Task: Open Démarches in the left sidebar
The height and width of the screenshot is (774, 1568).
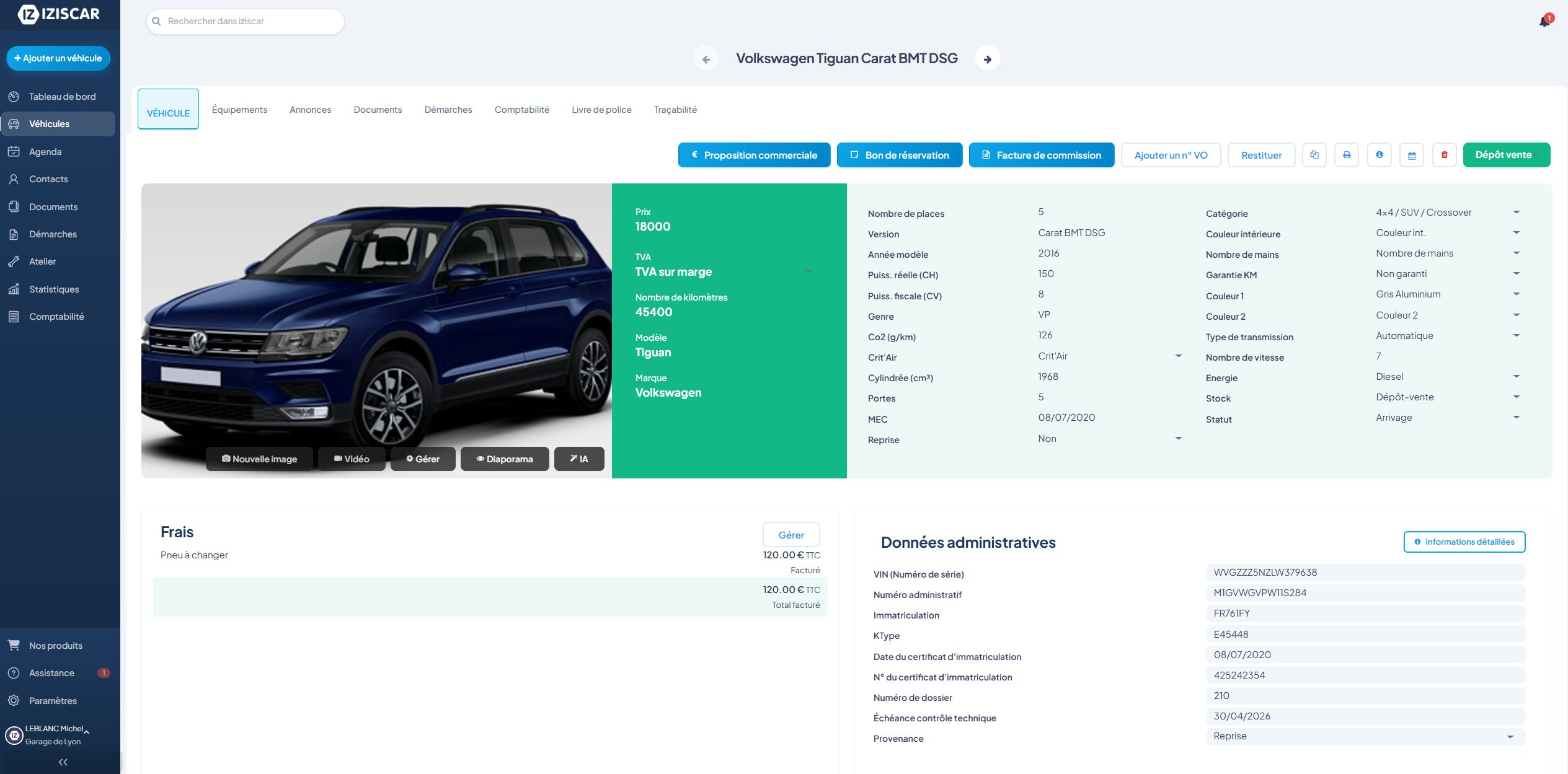Action: [x=58, y=234]
